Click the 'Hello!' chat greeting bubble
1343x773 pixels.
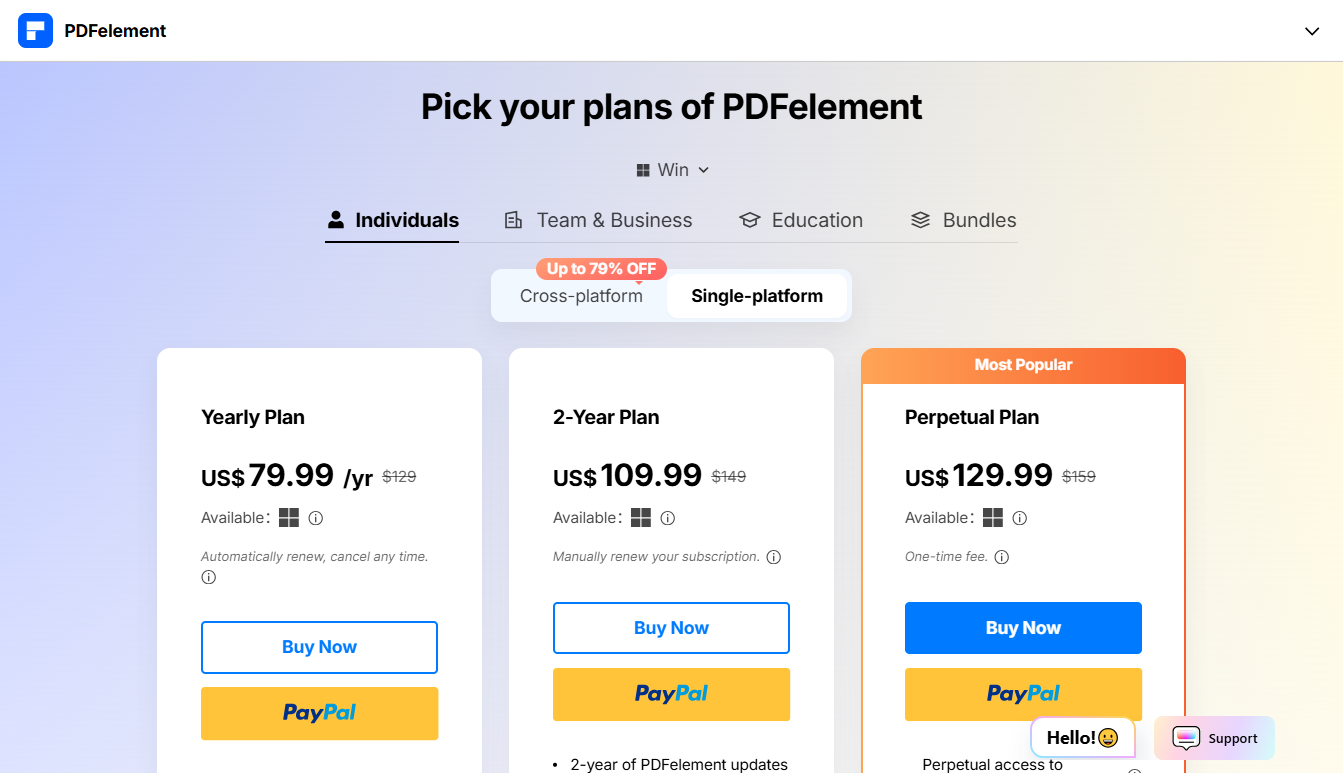pos(1082,737)
